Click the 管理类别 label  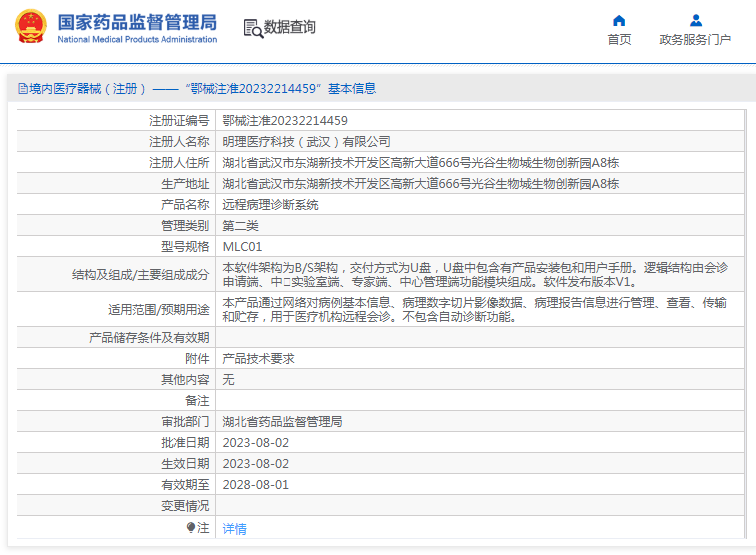pos(185,226)
